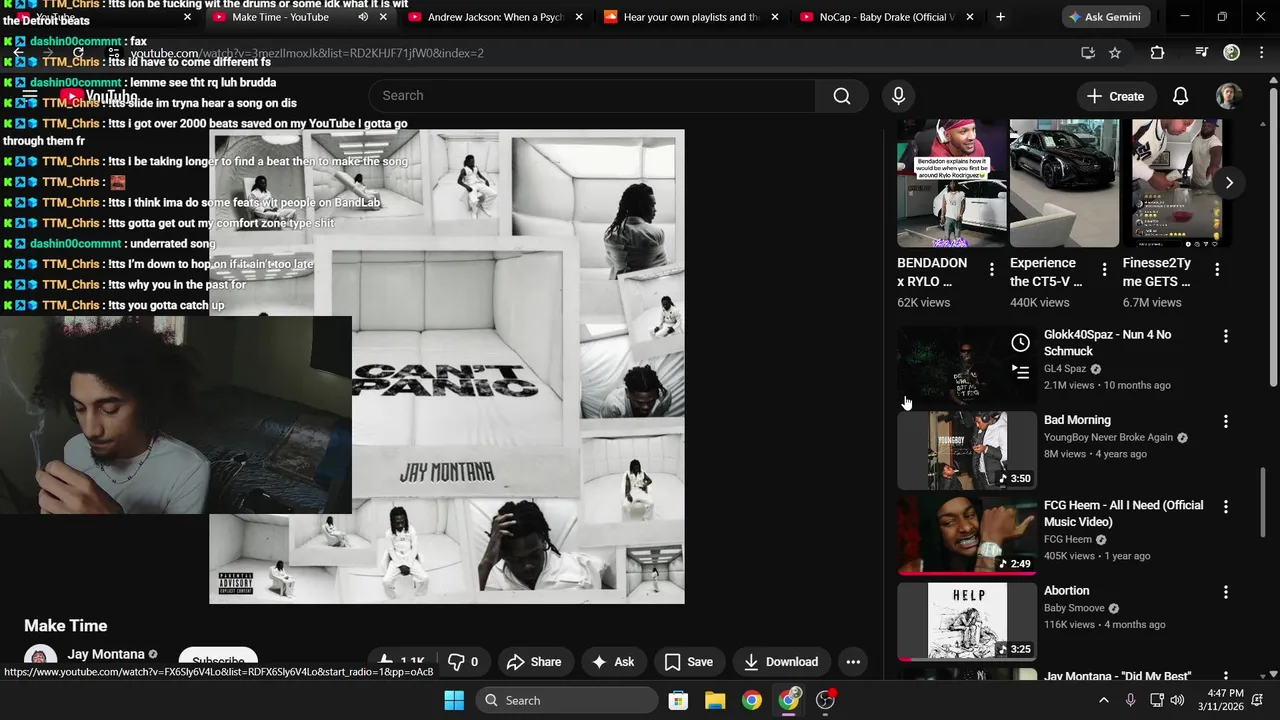Open the Windows notification center bell
Viewport: 1280px width, 720px height.
1259,700
